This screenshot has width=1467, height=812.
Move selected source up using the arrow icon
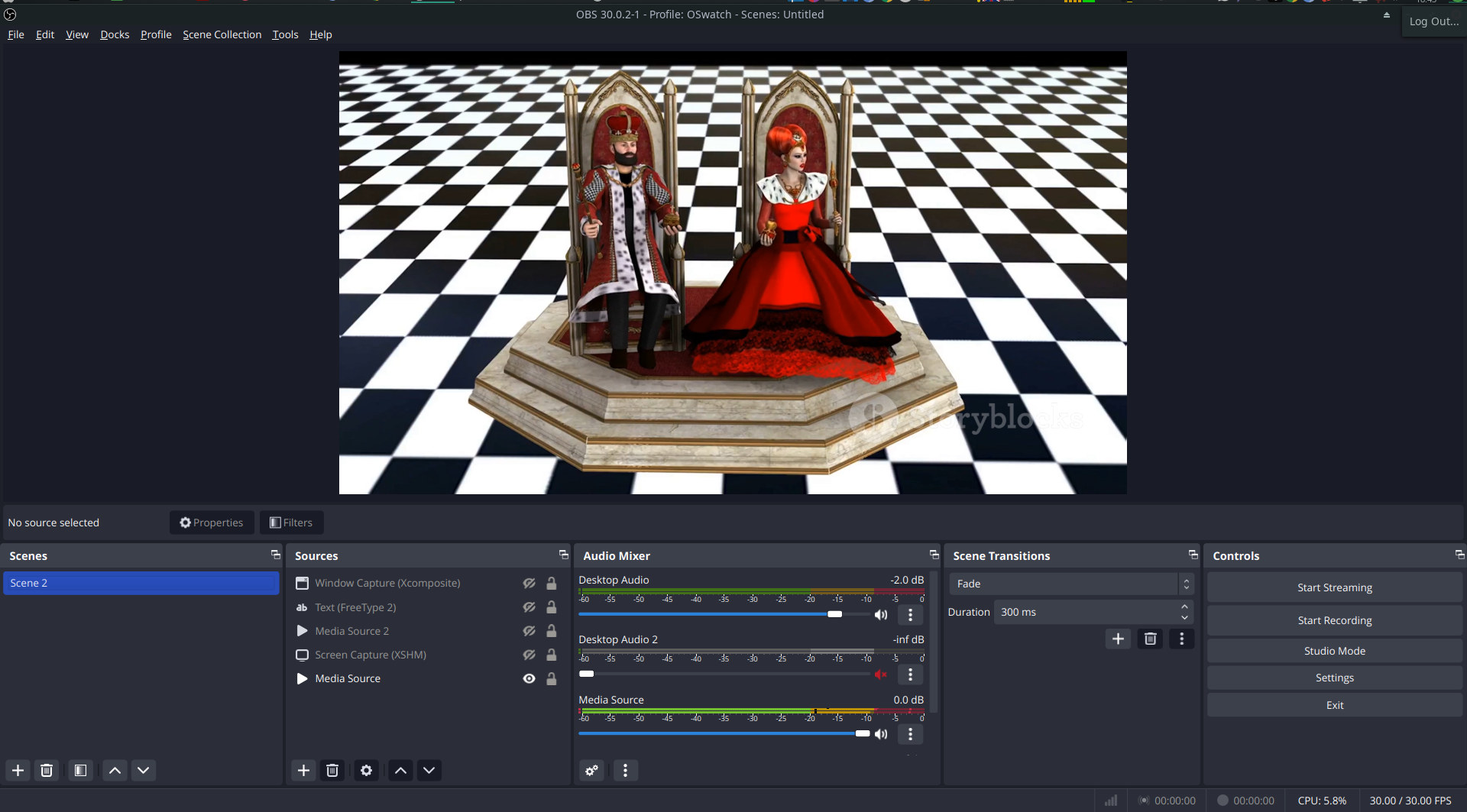(x=400, y=770)
